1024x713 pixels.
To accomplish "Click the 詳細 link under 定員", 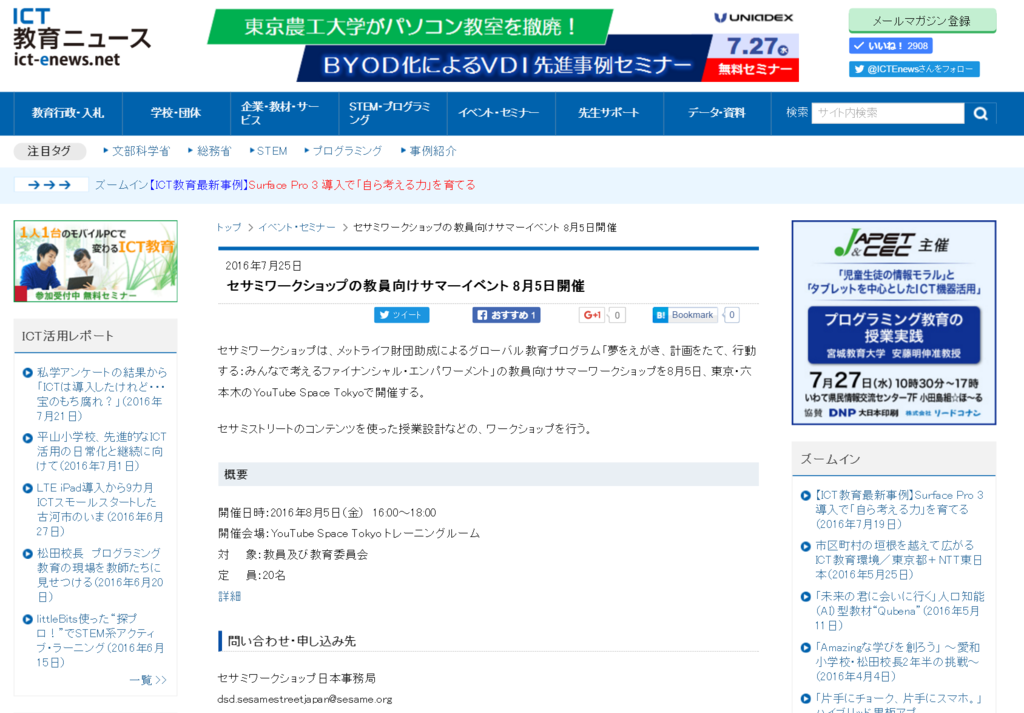I will pos(229,596).
